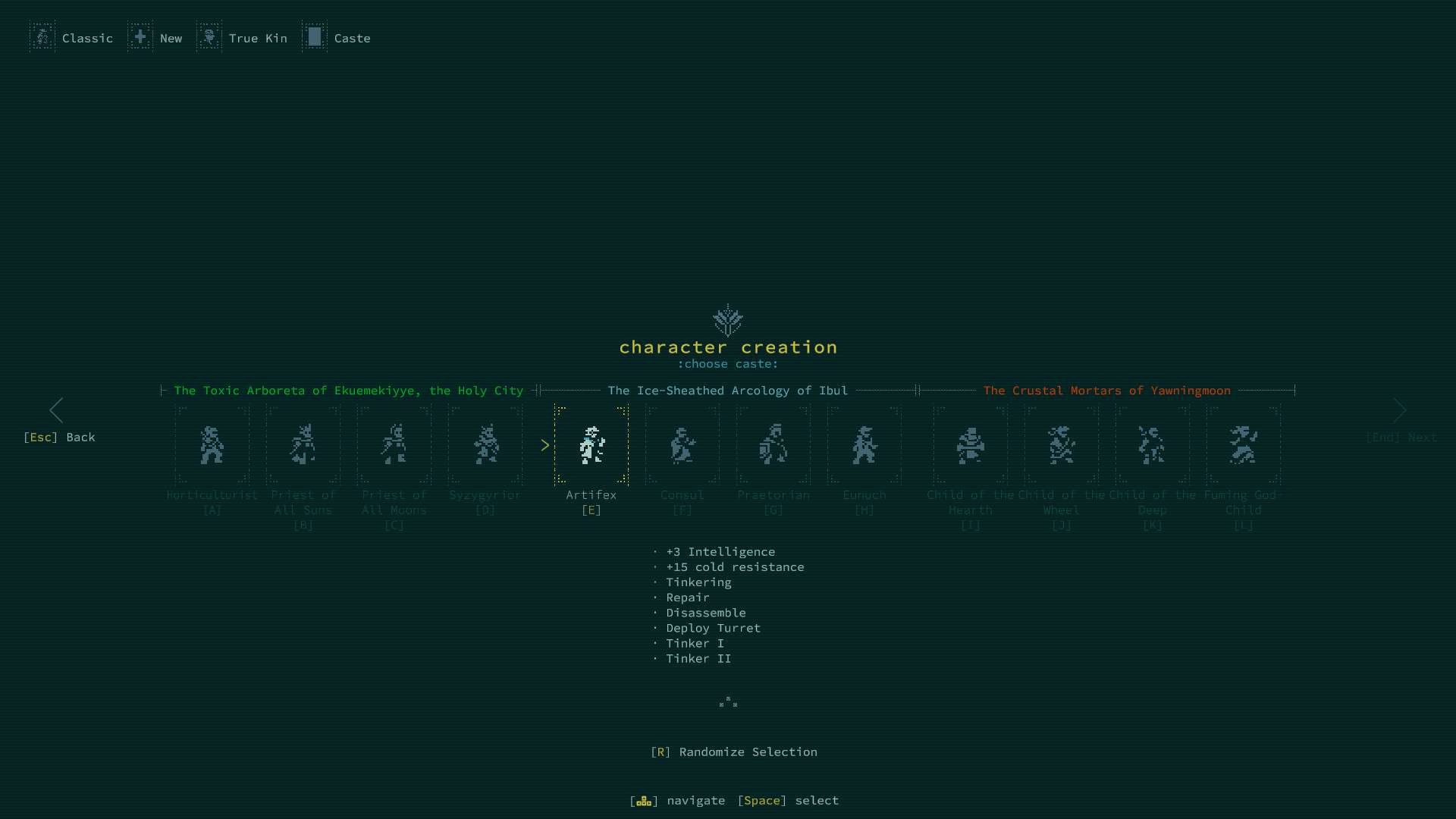Screen dimensions: 1456x819
Task: Choose the Consul caste portrait
Action: (x=682, y=445)
